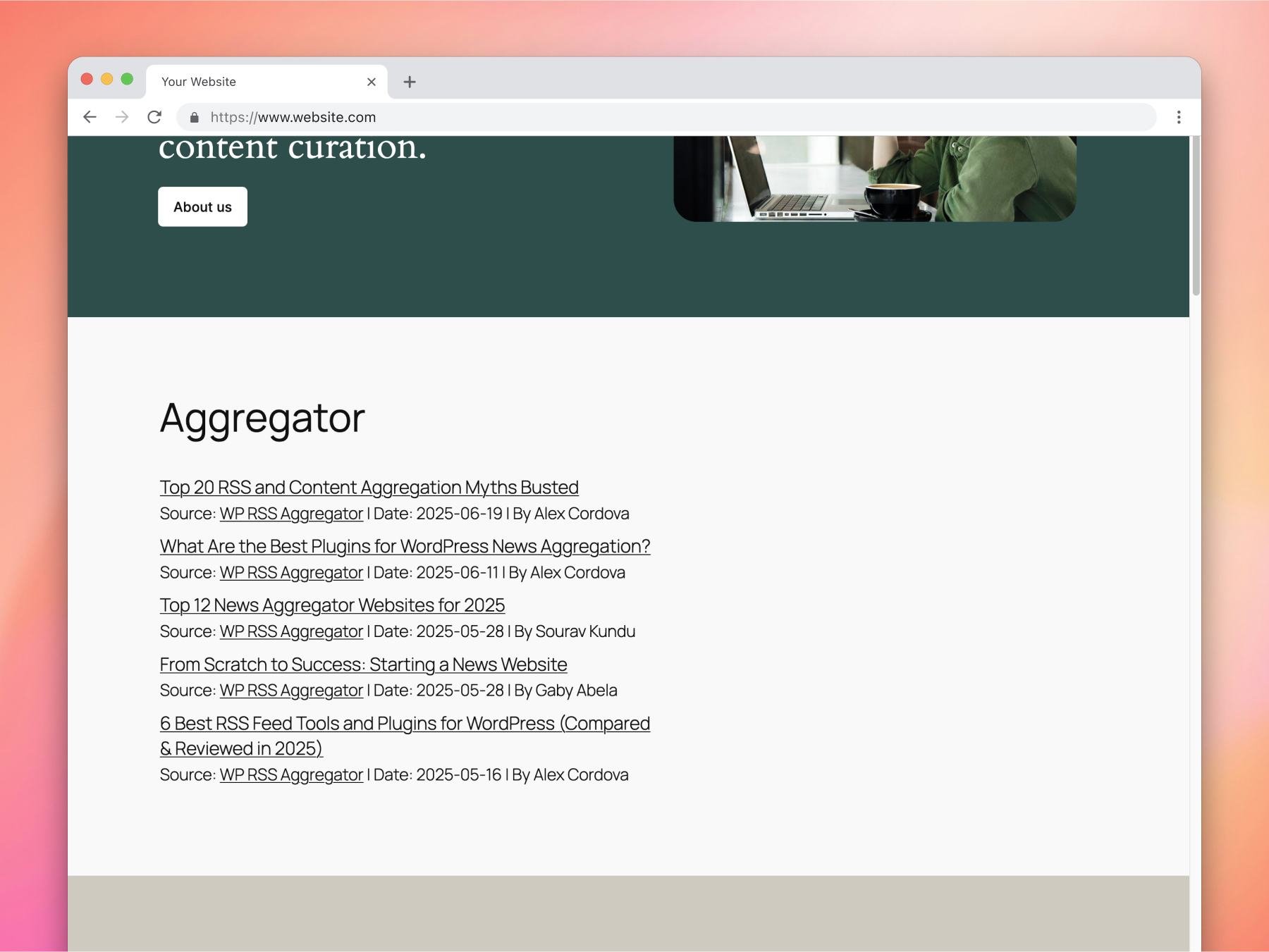Open a new tab with the plus icon
1269x952 pixels.
point(410,82)
